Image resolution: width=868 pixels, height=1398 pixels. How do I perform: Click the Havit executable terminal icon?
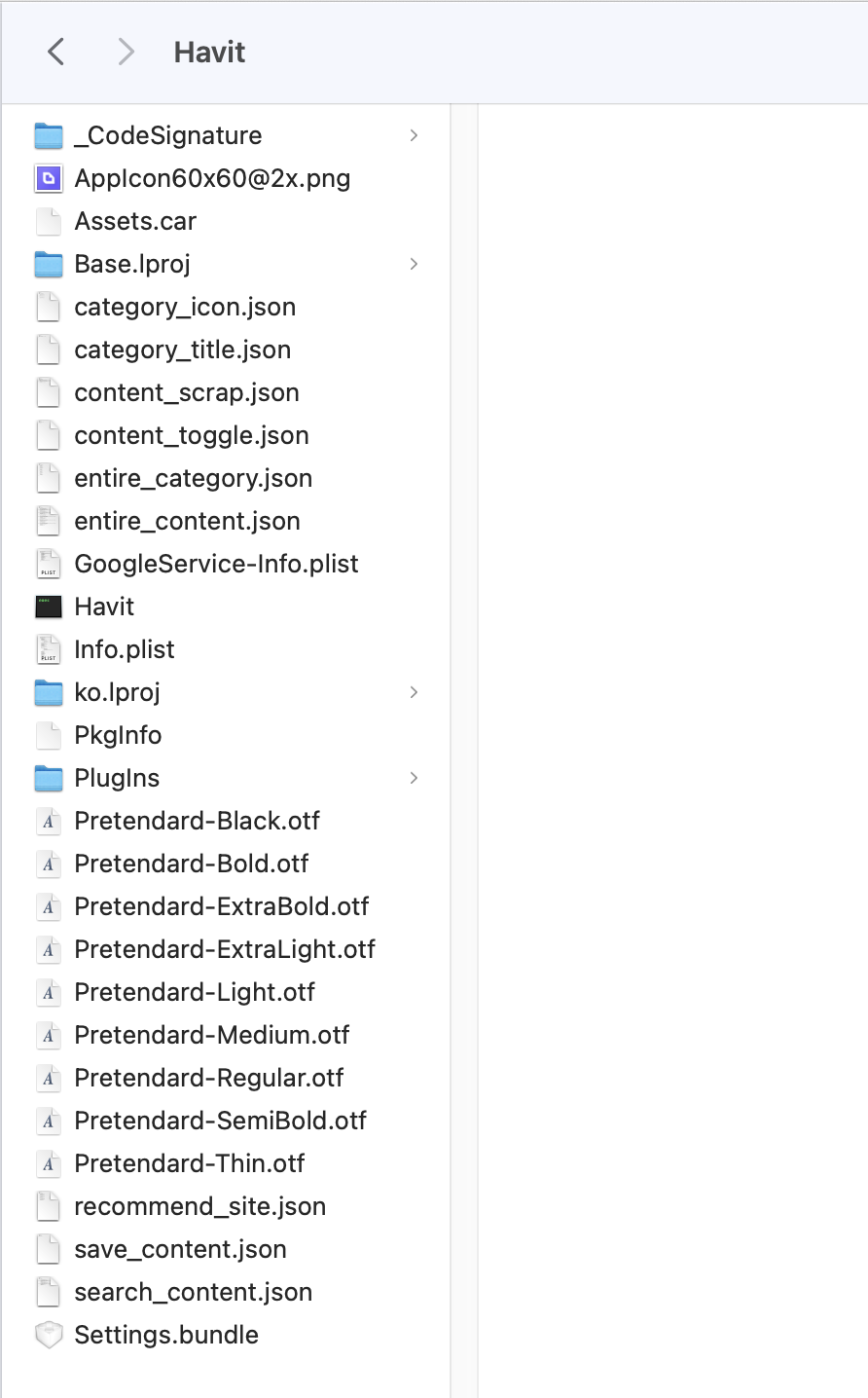pyautogui.click(x=49, y=607)
